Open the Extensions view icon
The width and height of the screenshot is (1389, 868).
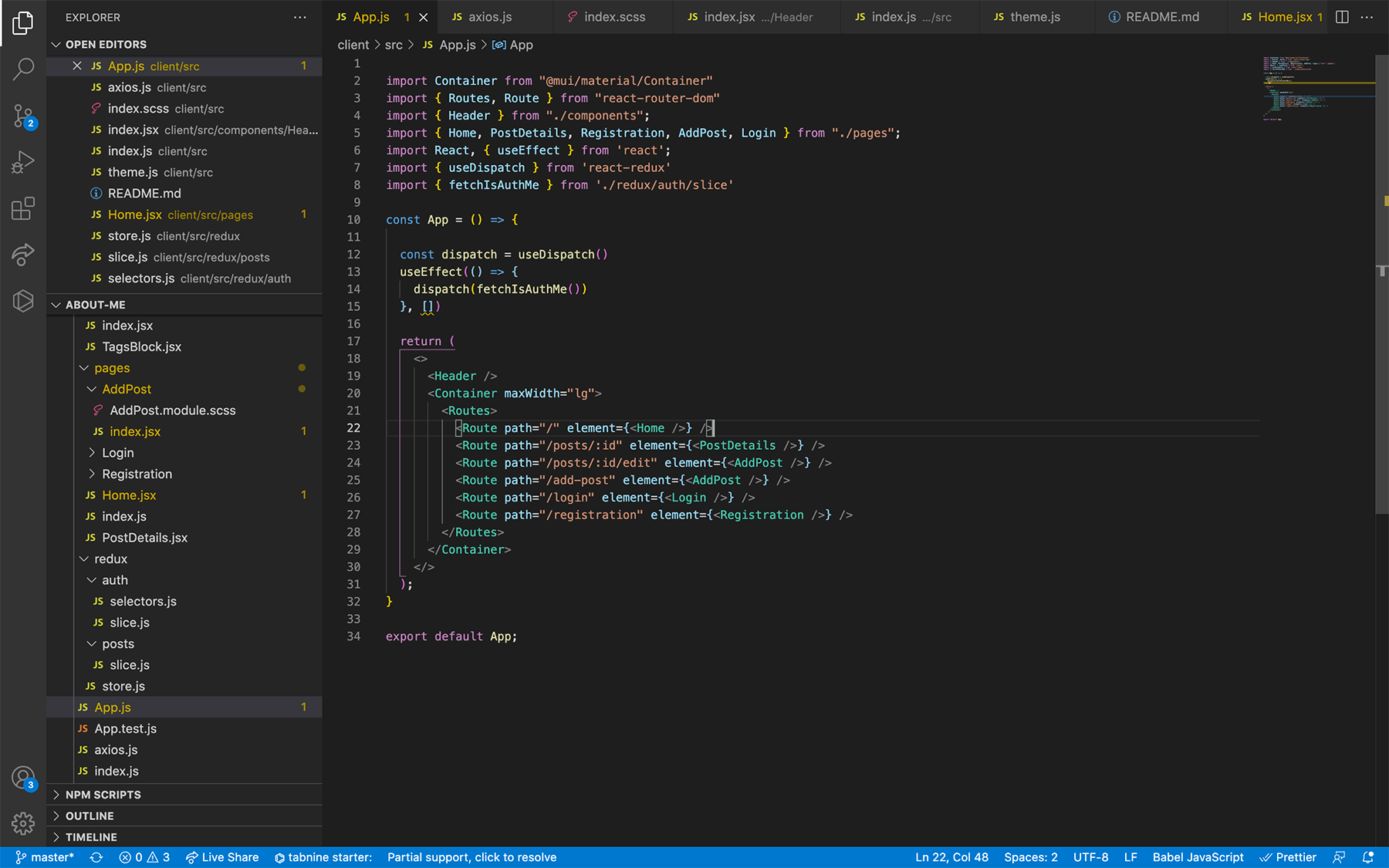coord(23,208)
